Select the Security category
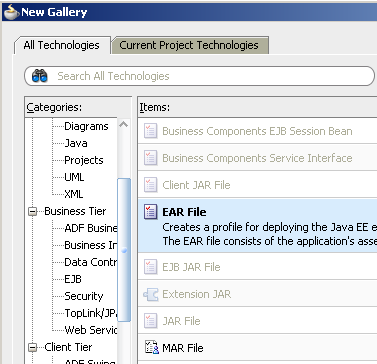Image resolution: width=377 pixels, height=364 pixels. (x=84, y=296)
